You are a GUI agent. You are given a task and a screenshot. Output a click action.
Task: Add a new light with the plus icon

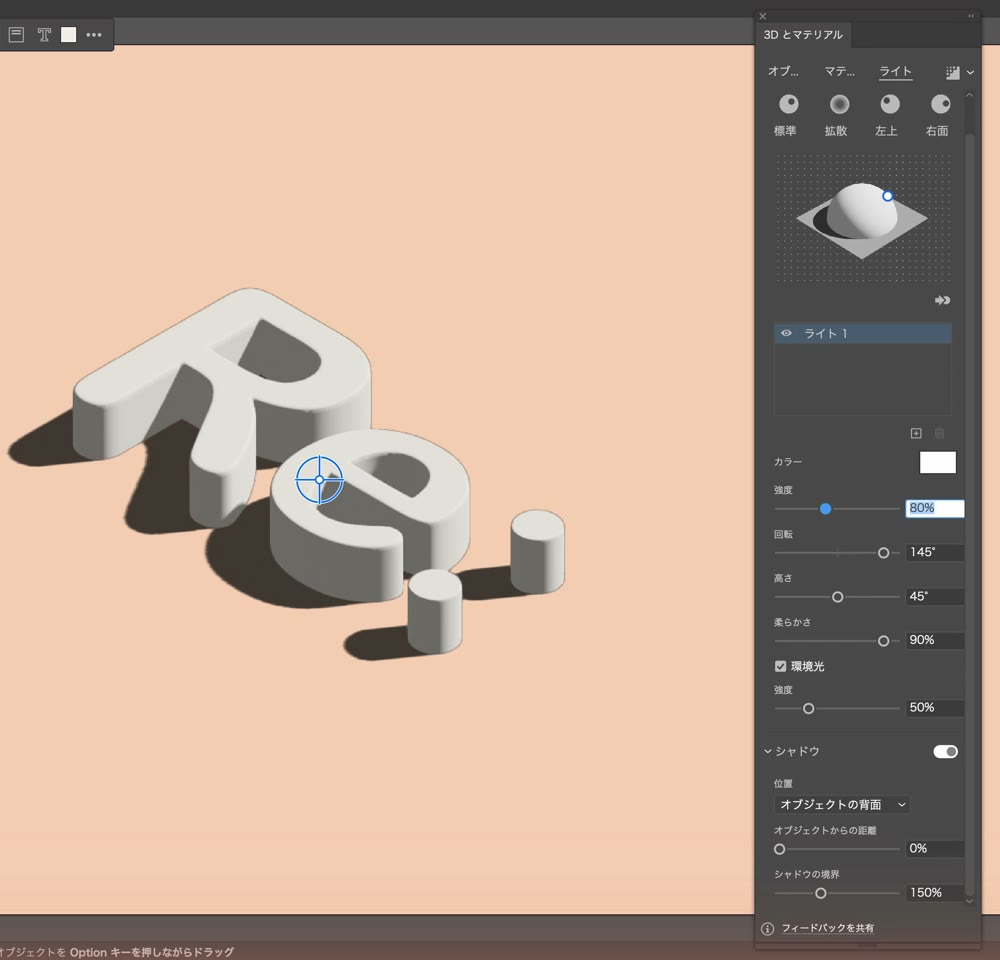point(916,434)
